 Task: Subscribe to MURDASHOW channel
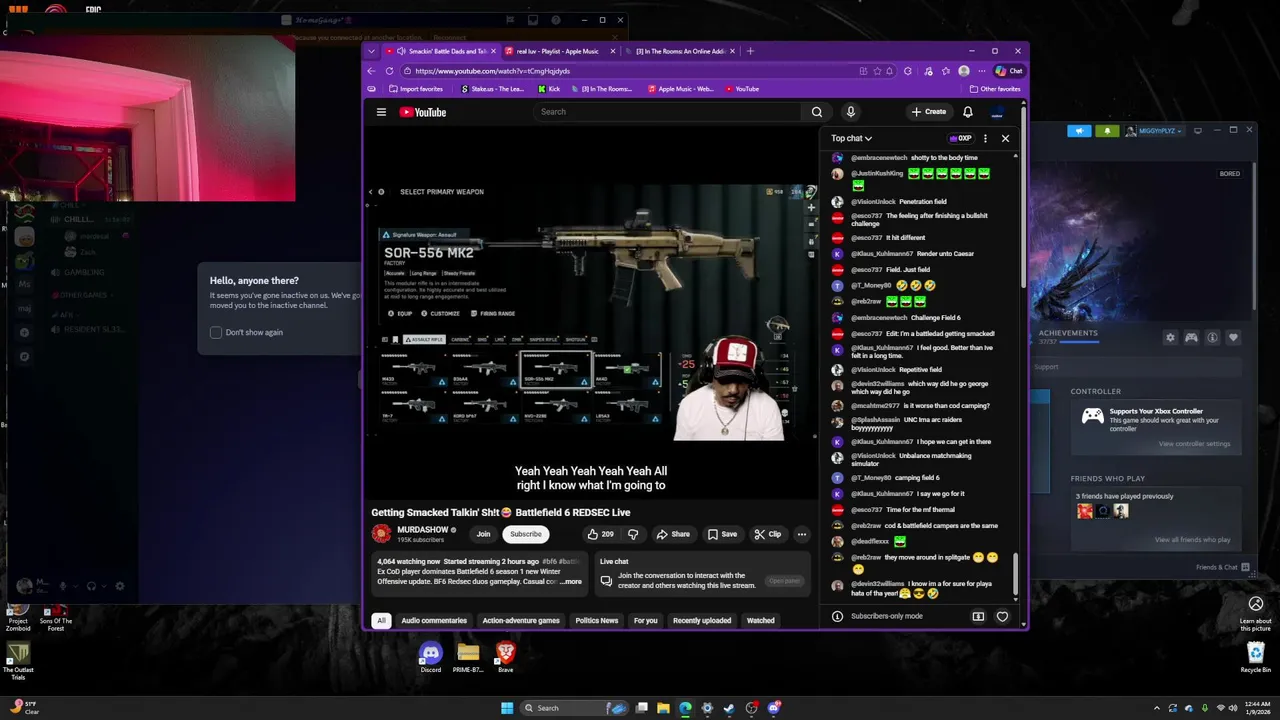(525, 534)
